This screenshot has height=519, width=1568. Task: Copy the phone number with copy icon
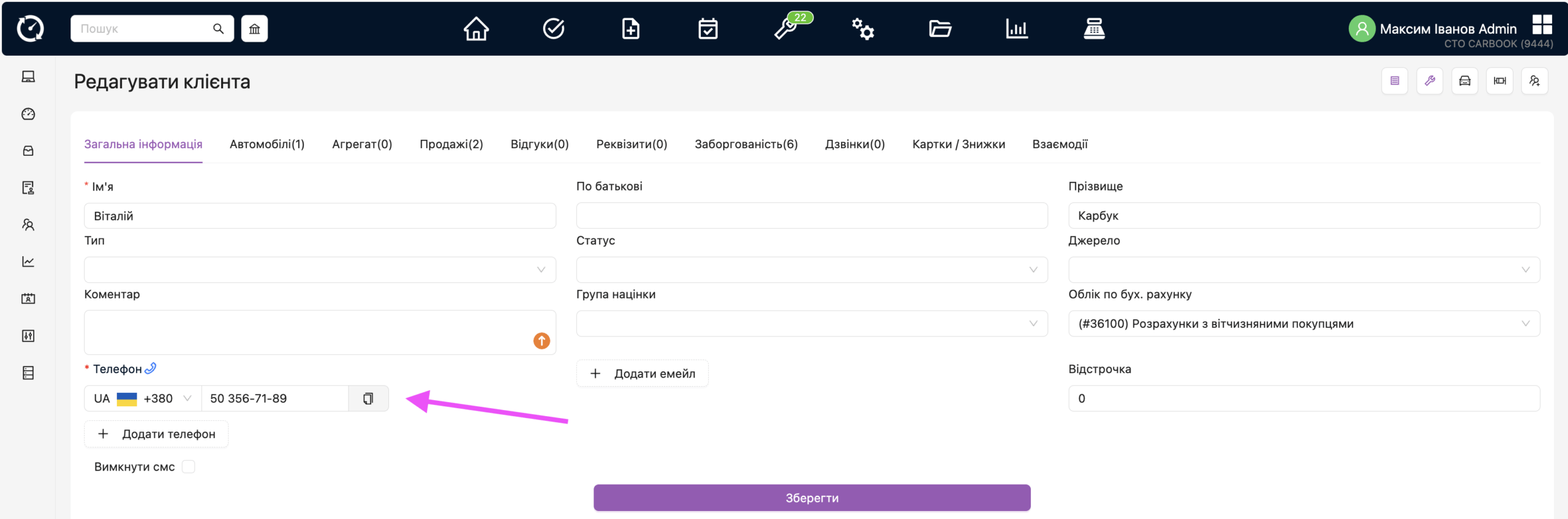pos(368,399)
